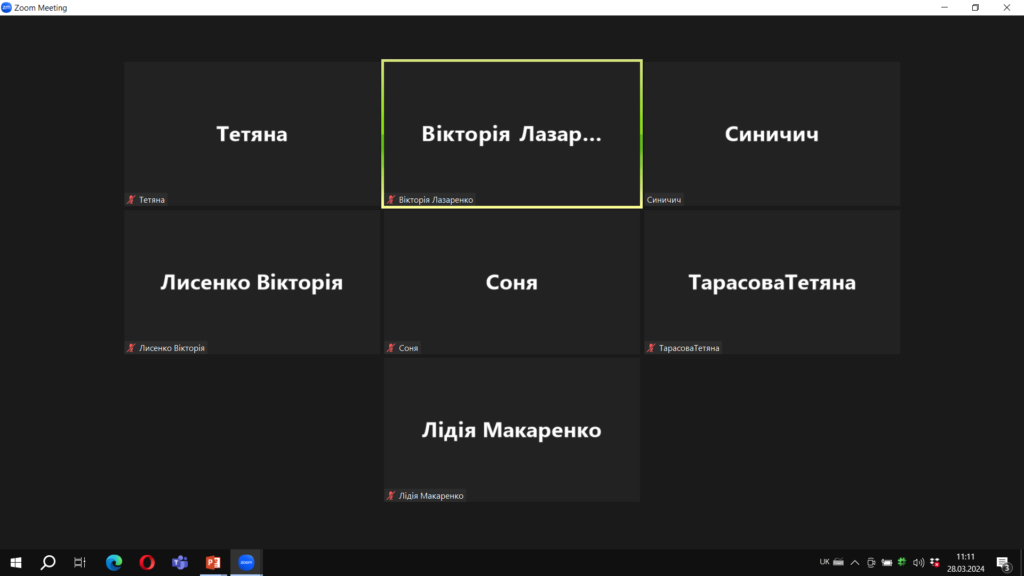Open Task View on taskbar
This screenshot has width=1024, height=576.
coord(80,562)
